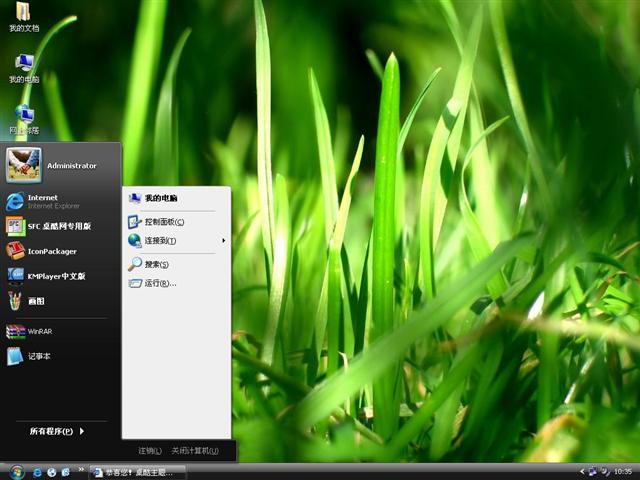Click the 记事本 notepad icon
640x480 pixels.
(15, 356)
